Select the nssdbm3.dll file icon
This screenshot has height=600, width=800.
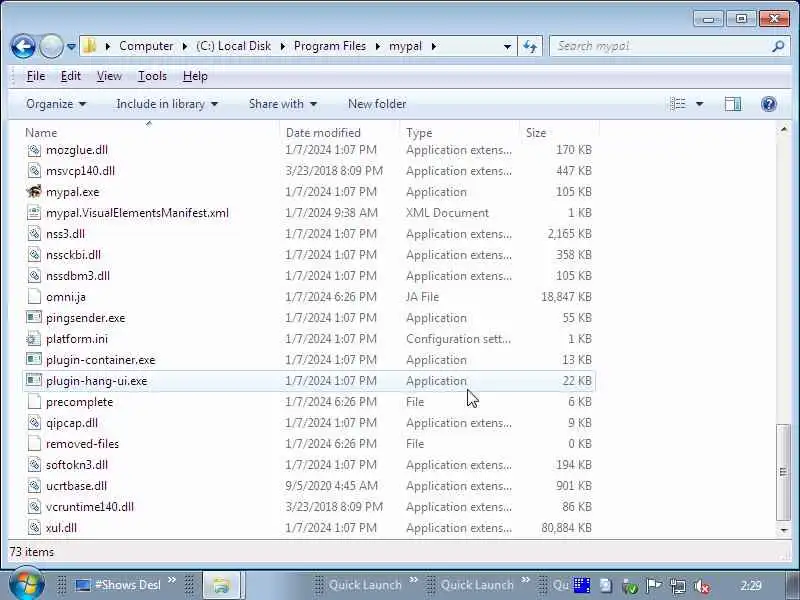[x=34, y=276]
